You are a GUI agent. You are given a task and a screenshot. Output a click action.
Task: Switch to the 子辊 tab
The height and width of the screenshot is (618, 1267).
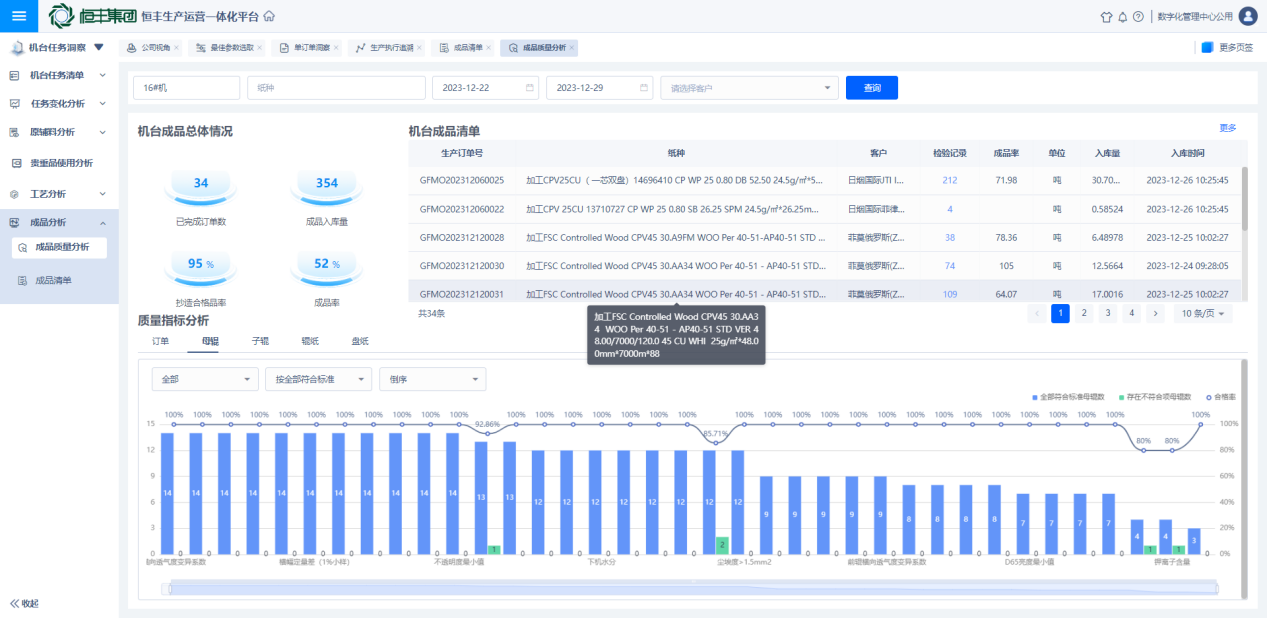(260, 341)
